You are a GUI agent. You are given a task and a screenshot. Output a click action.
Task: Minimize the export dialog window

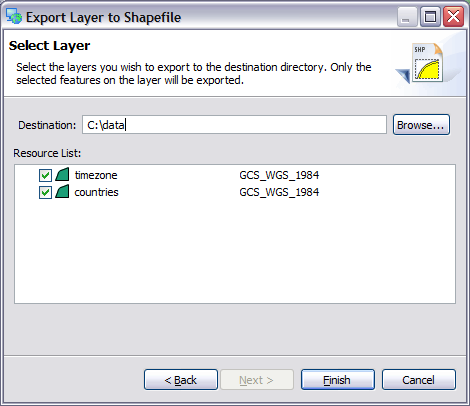pos(407,17)
